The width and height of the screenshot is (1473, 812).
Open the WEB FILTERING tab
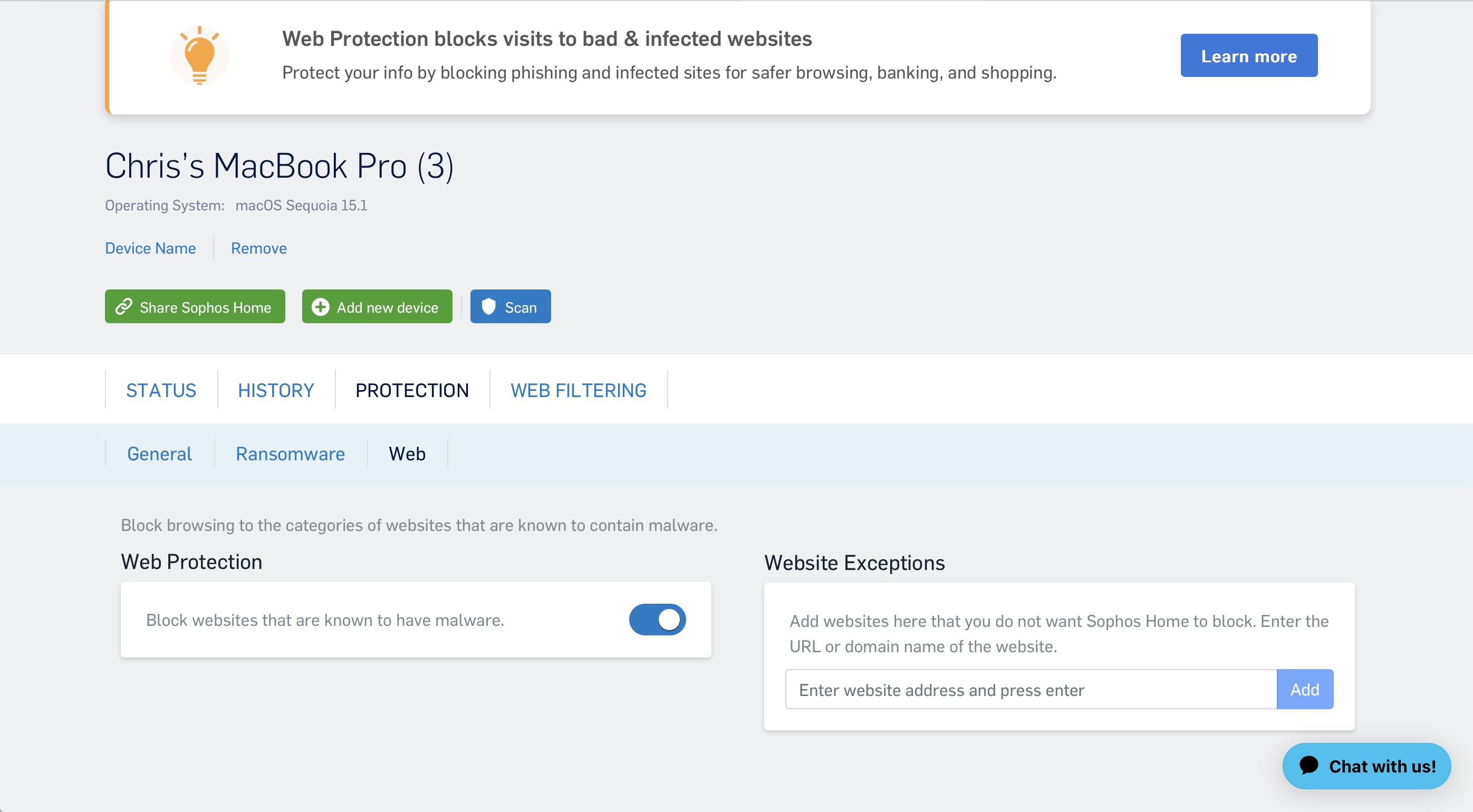pyautogui.click(x=577, y=390)
